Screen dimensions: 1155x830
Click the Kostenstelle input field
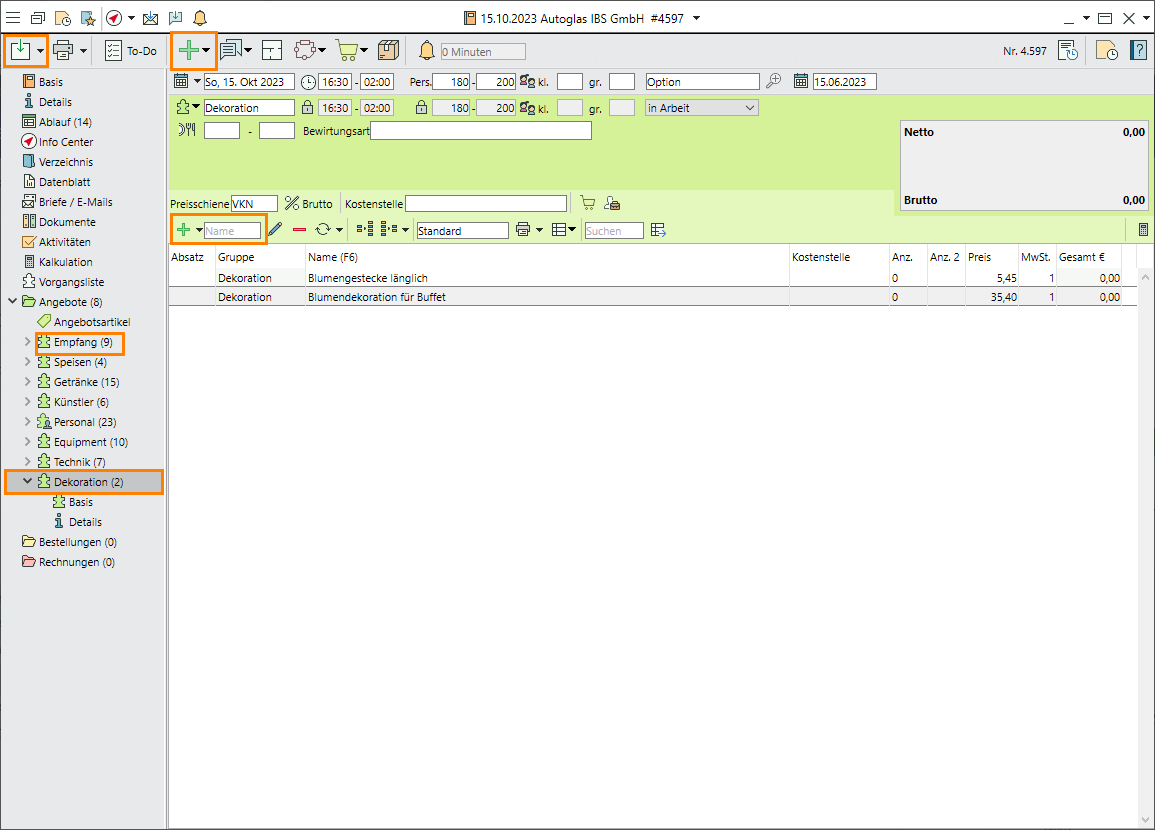point(485,204)
